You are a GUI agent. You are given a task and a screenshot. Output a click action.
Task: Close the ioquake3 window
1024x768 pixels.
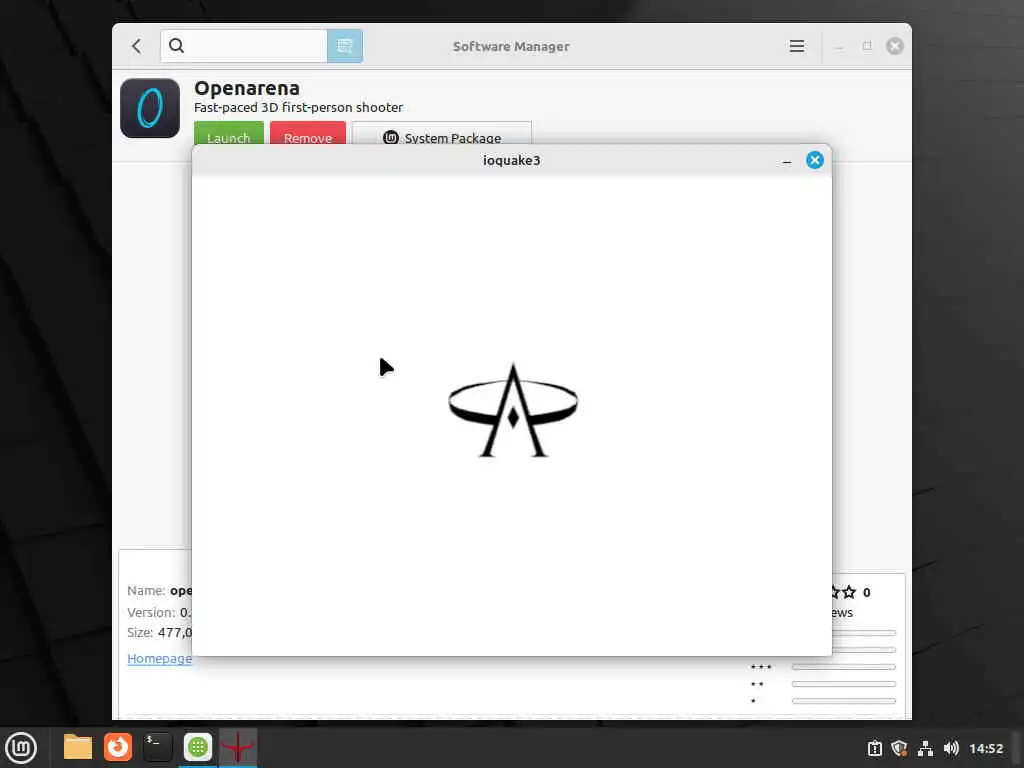(814, 160)
